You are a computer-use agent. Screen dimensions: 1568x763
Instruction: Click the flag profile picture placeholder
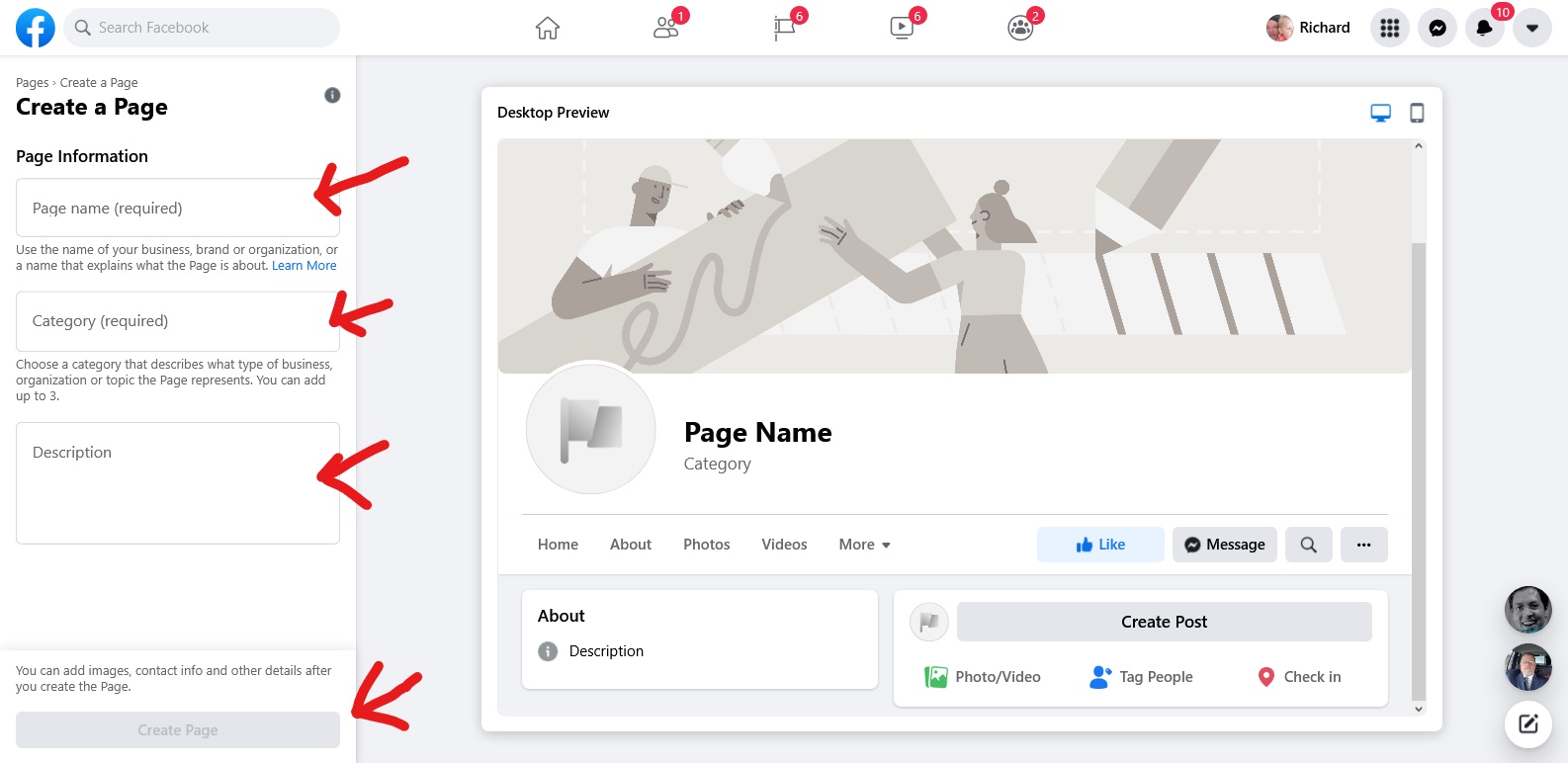(591, 429)
